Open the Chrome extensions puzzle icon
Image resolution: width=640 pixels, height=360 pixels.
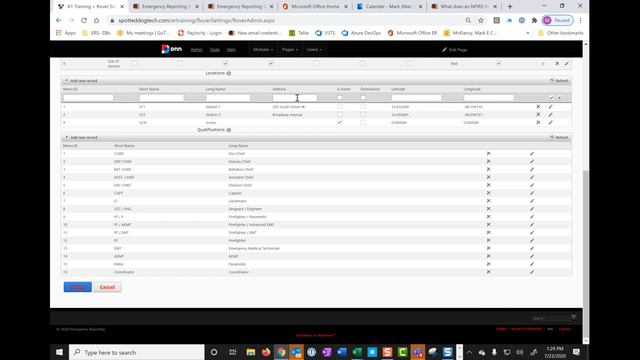(534, 20)
